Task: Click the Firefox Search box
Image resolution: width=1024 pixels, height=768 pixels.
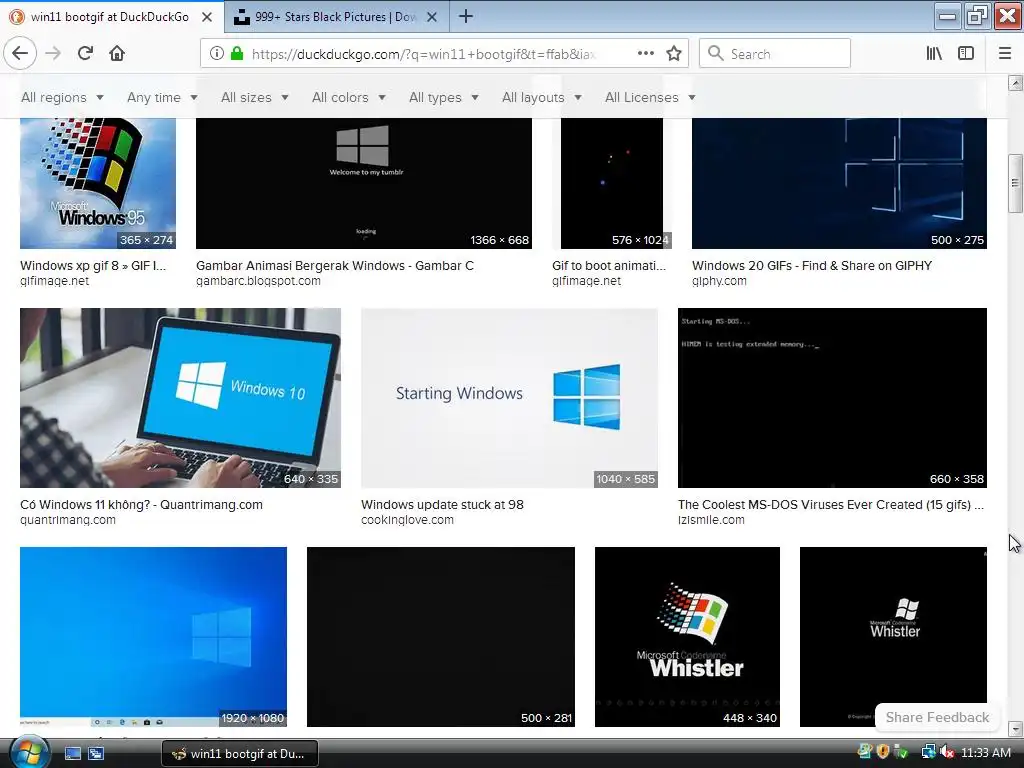Action: [x=775, y=54]
